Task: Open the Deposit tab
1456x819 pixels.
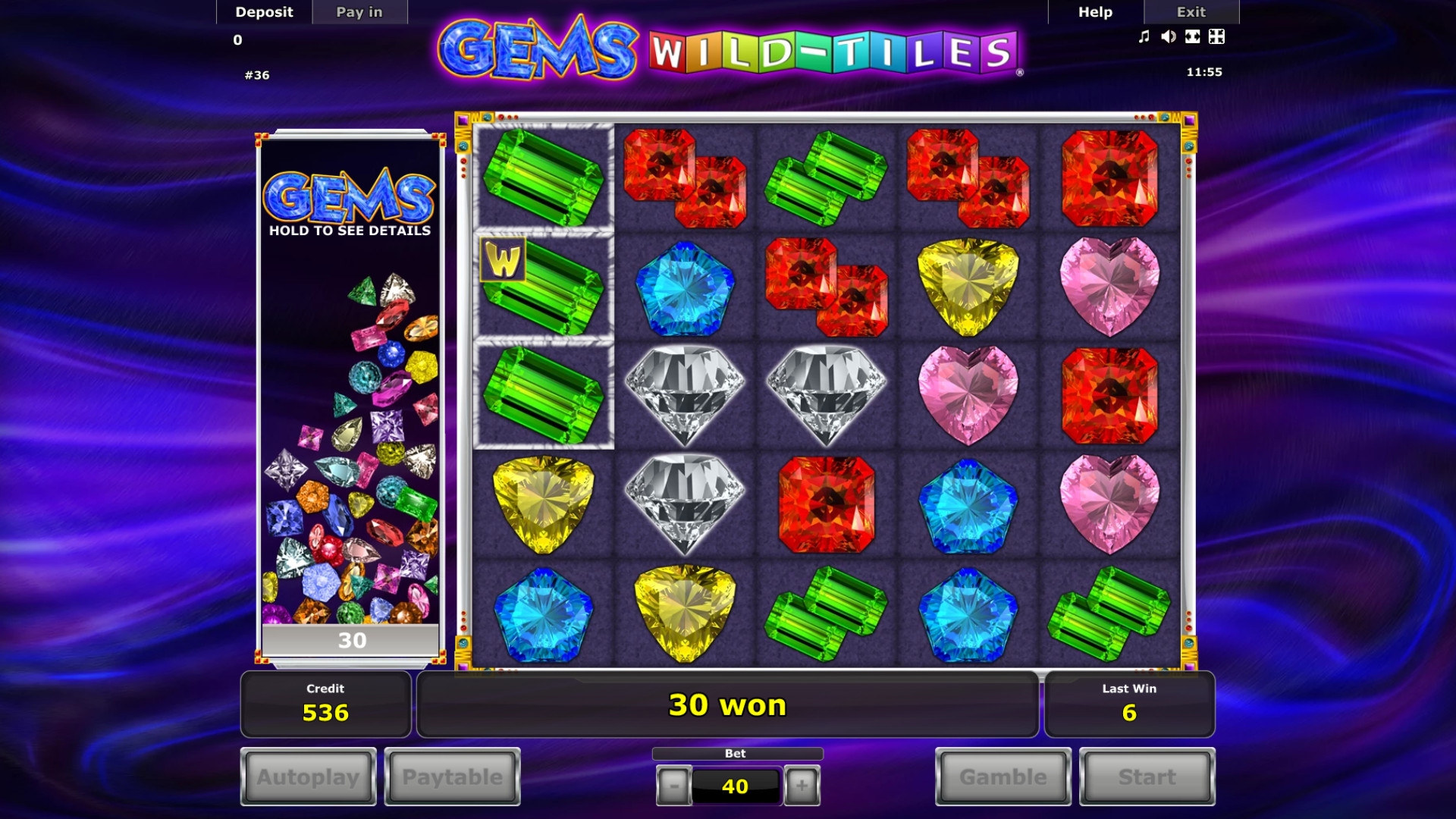Action: pyautogui.click(x=264, y=12)
